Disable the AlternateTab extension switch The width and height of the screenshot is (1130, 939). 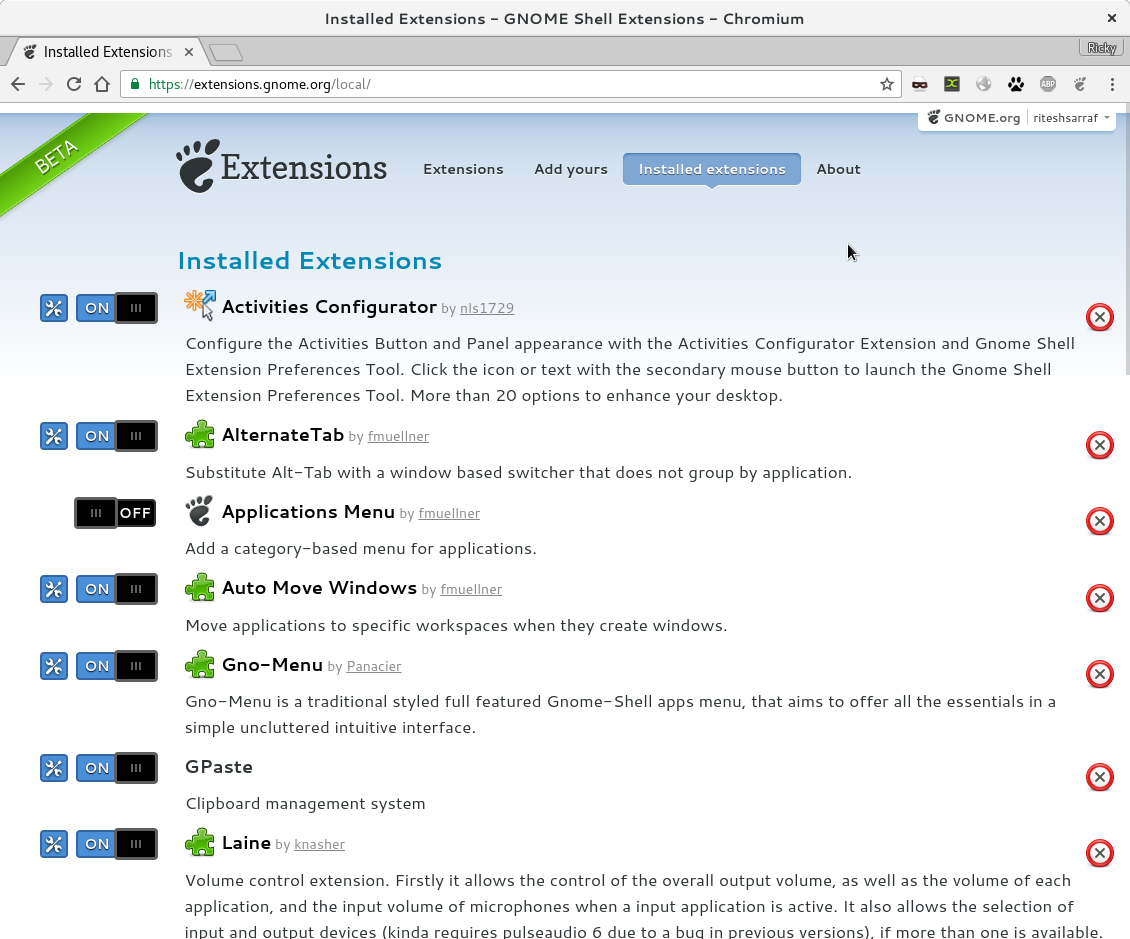point(117,436)
